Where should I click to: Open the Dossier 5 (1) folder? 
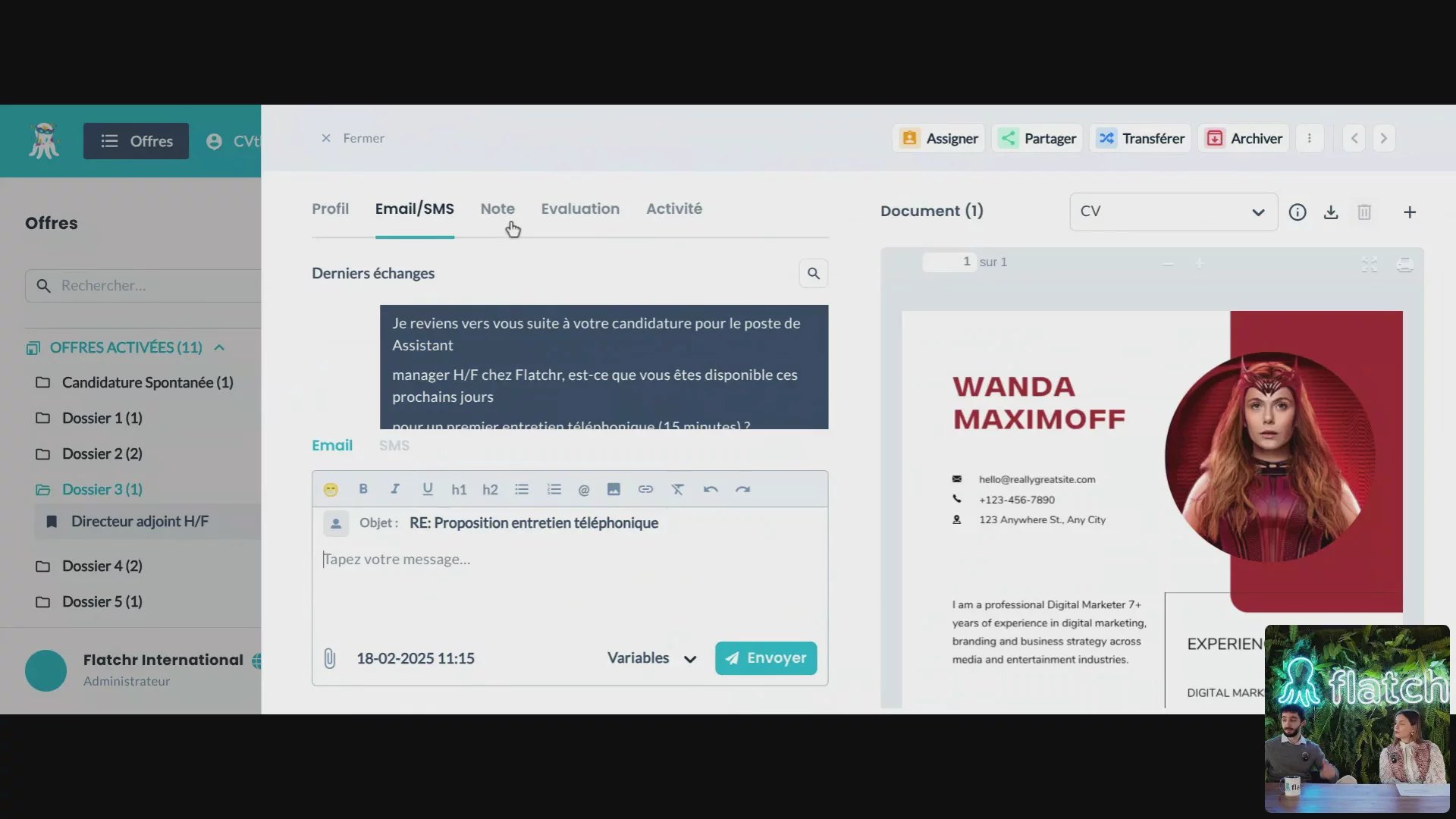pos(89,602)
